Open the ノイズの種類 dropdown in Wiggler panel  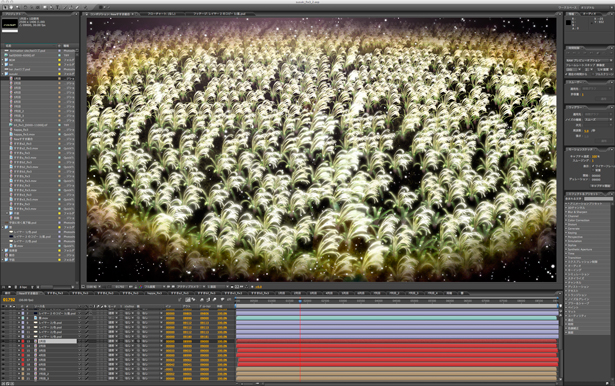tap(598, 119)
